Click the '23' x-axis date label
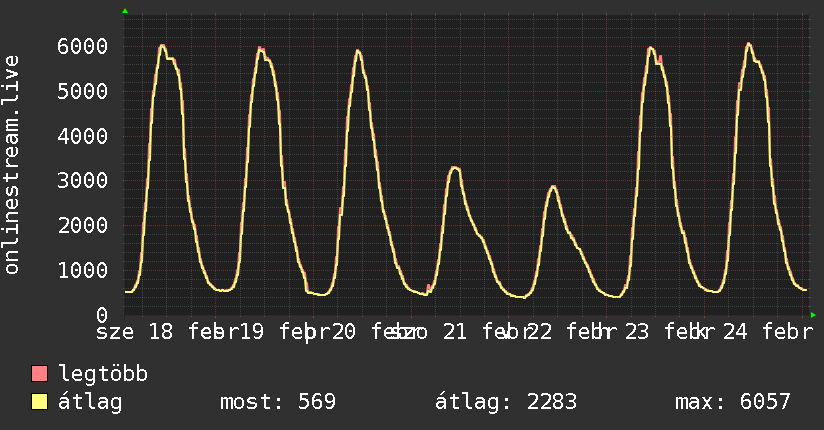This screenshot has width=824, height=430. click(x=637, y=332)
